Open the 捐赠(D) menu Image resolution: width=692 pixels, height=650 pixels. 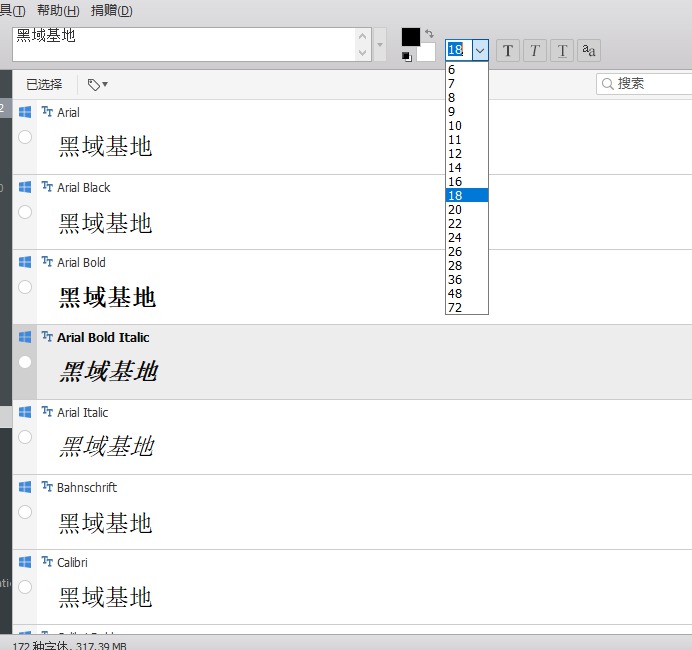click(x=112, y=10)
